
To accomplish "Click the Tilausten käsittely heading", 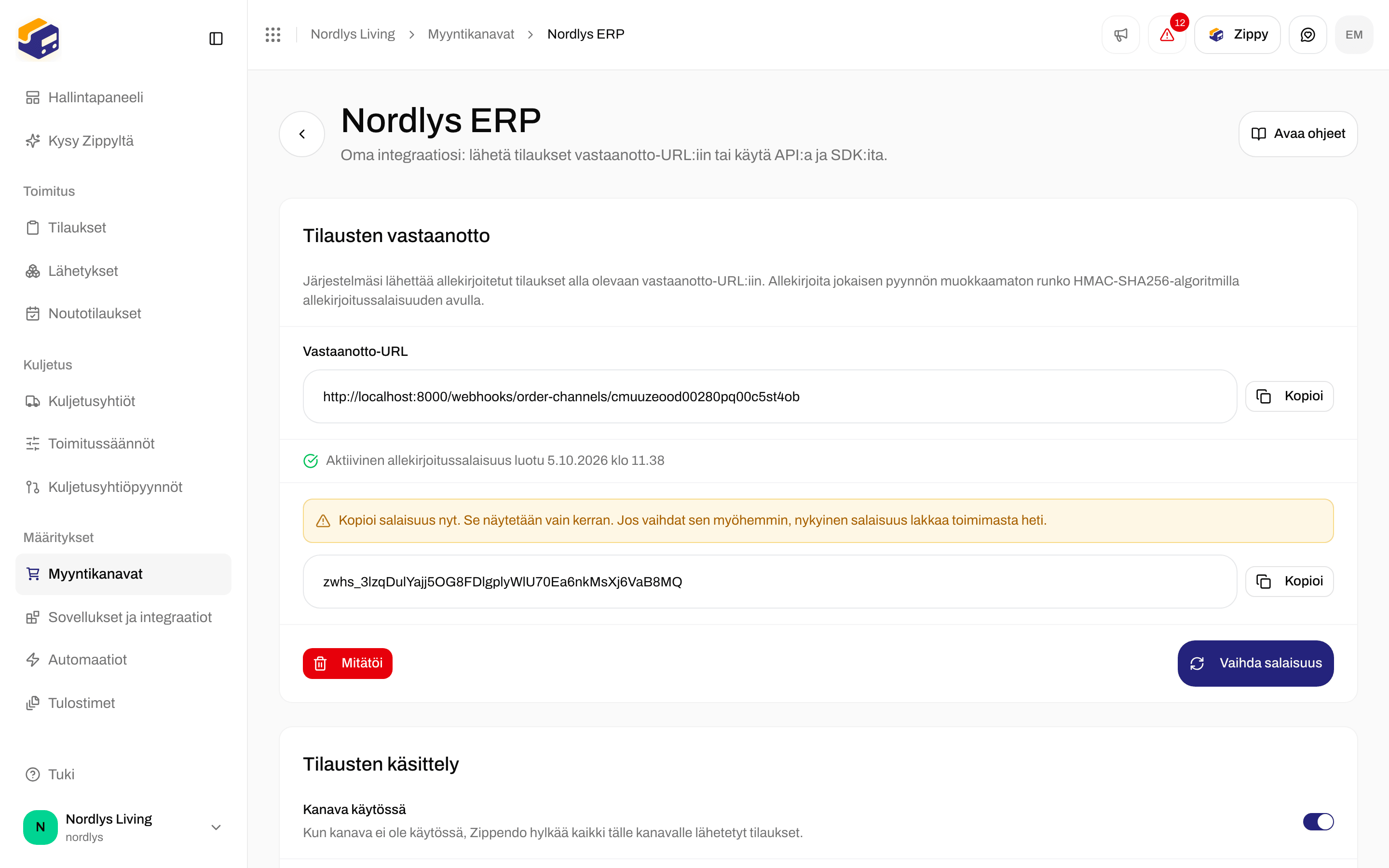I will coord(381,764).
